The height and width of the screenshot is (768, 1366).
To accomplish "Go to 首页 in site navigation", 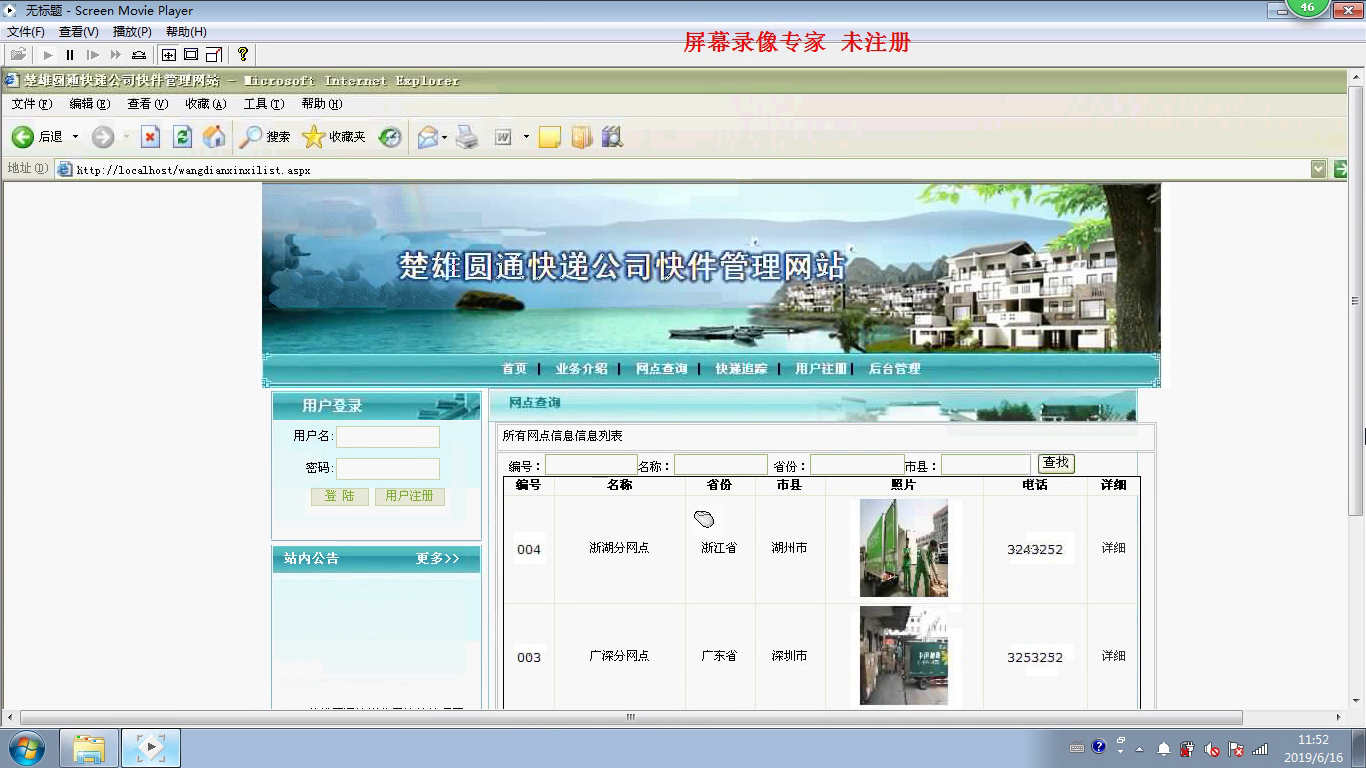I will click(x=514, y=369).
